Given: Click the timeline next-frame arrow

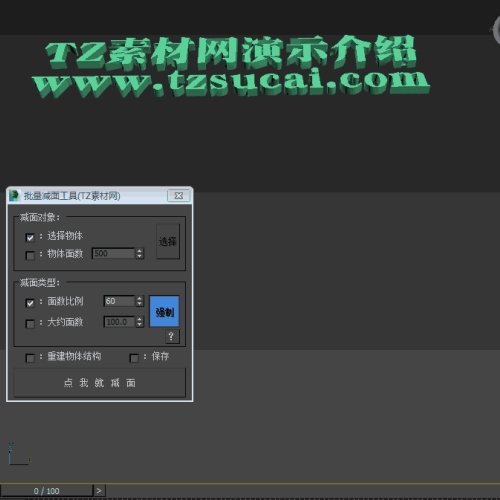Looking at the screenshot, I should click(99, 491).
